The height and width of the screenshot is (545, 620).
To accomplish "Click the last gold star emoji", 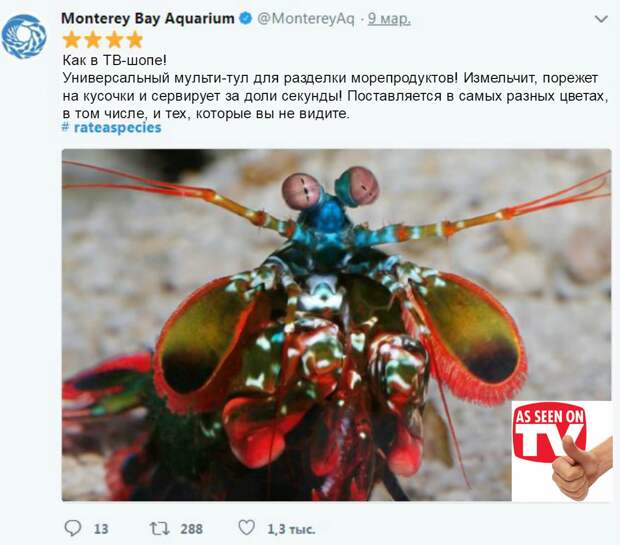I will click(135, 40).
